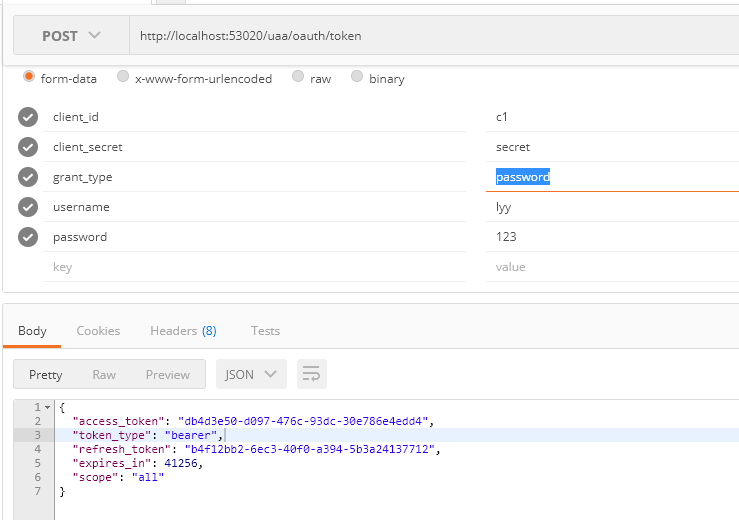The height and width of the screenshot is (520, 739).
Task: Go to the Tests tab
Action: (265, 330)
